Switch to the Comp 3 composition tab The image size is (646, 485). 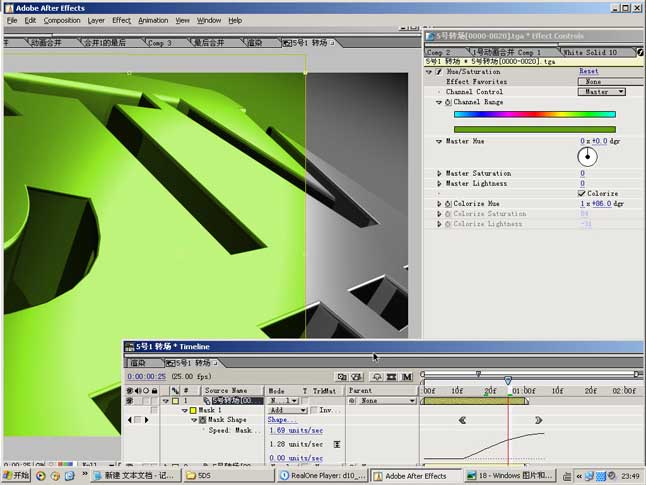(160, 42)
